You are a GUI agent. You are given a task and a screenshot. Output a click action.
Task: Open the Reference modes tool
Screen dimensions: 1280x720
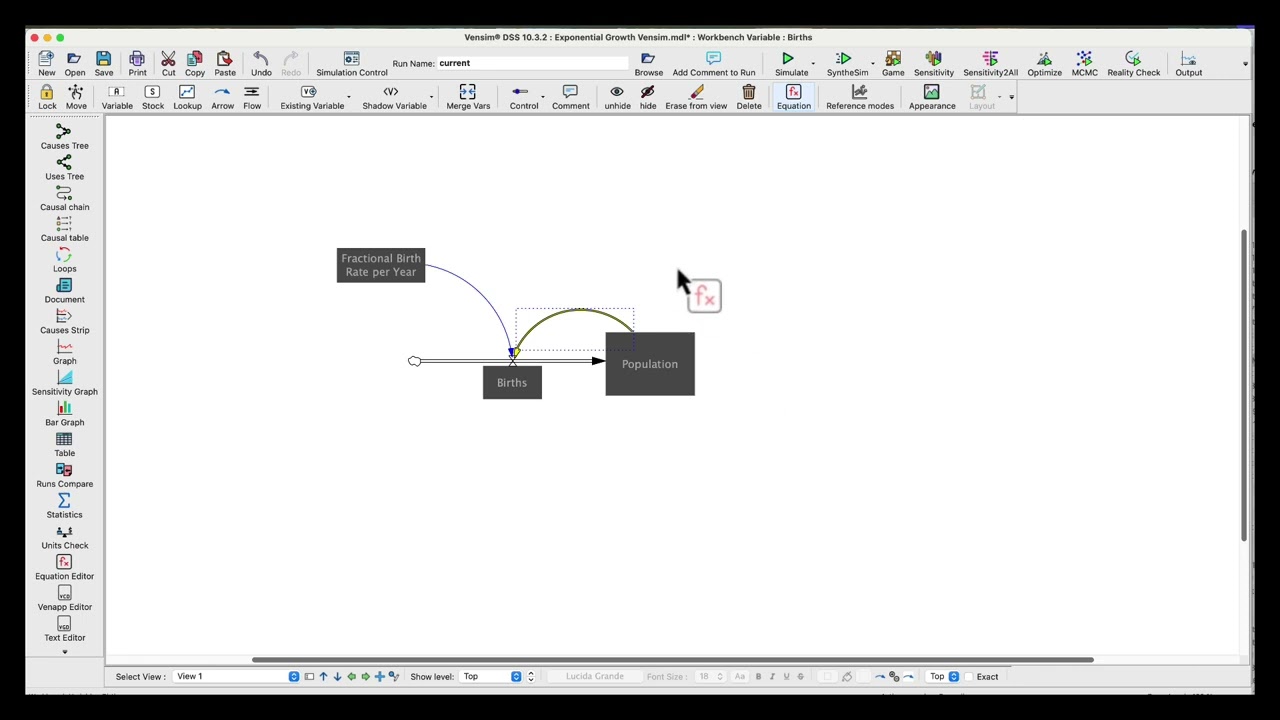click(860, 97)
